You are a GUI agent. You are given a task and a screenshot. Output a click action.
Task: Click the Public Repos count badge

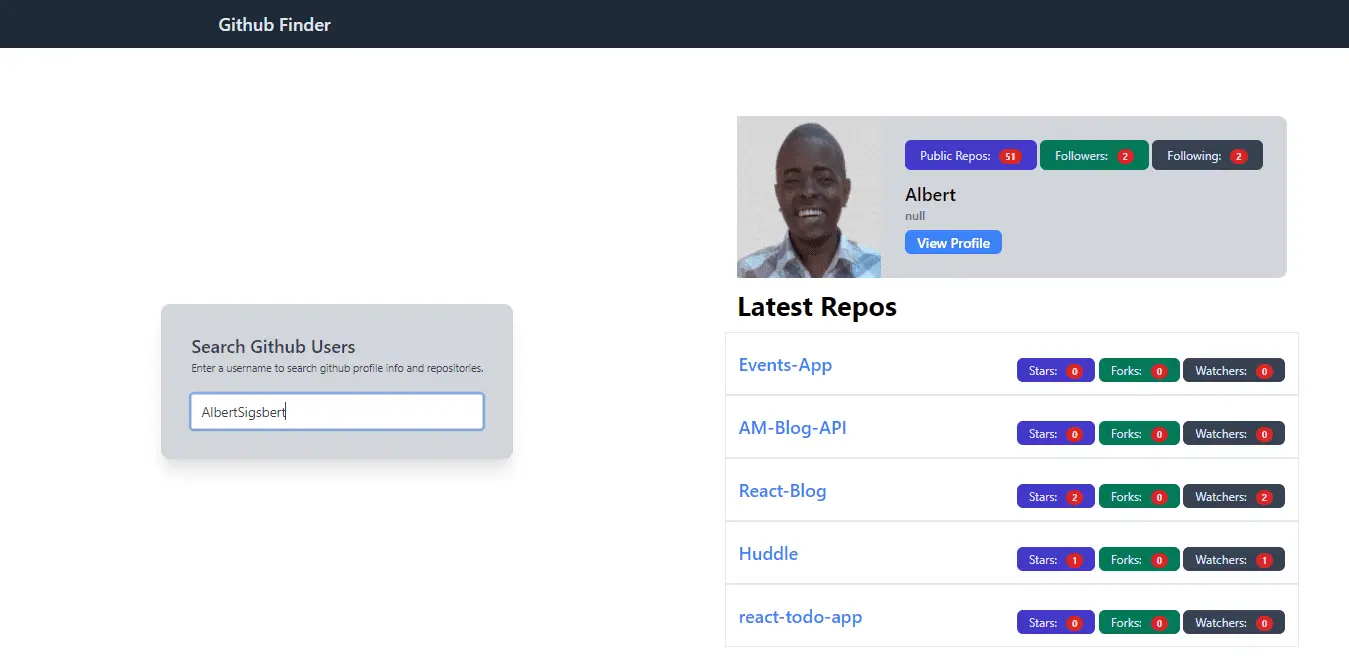tap(969, 155)
